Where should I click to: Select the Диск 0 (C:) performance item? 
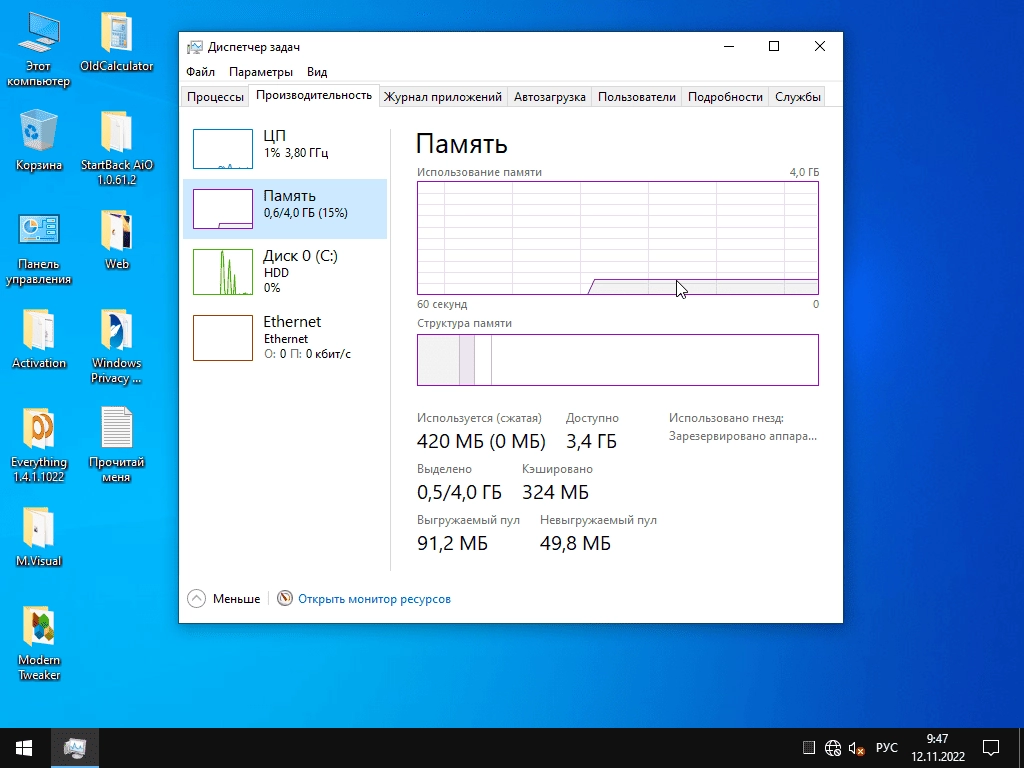(x=285, y=272)
